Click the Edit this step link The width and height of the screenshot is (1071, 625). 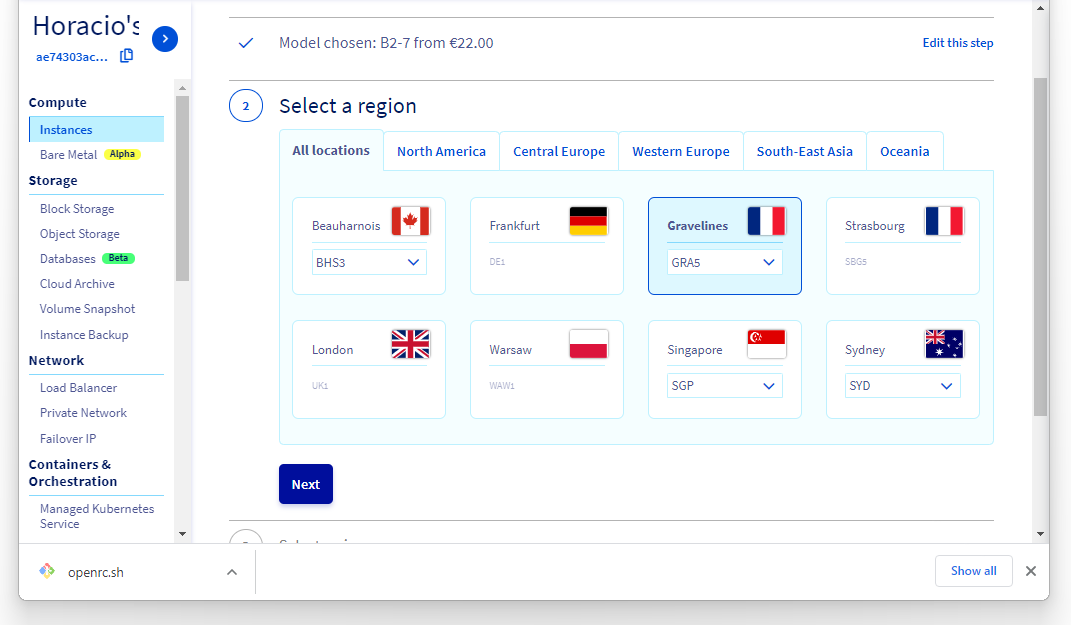[957, 43]
